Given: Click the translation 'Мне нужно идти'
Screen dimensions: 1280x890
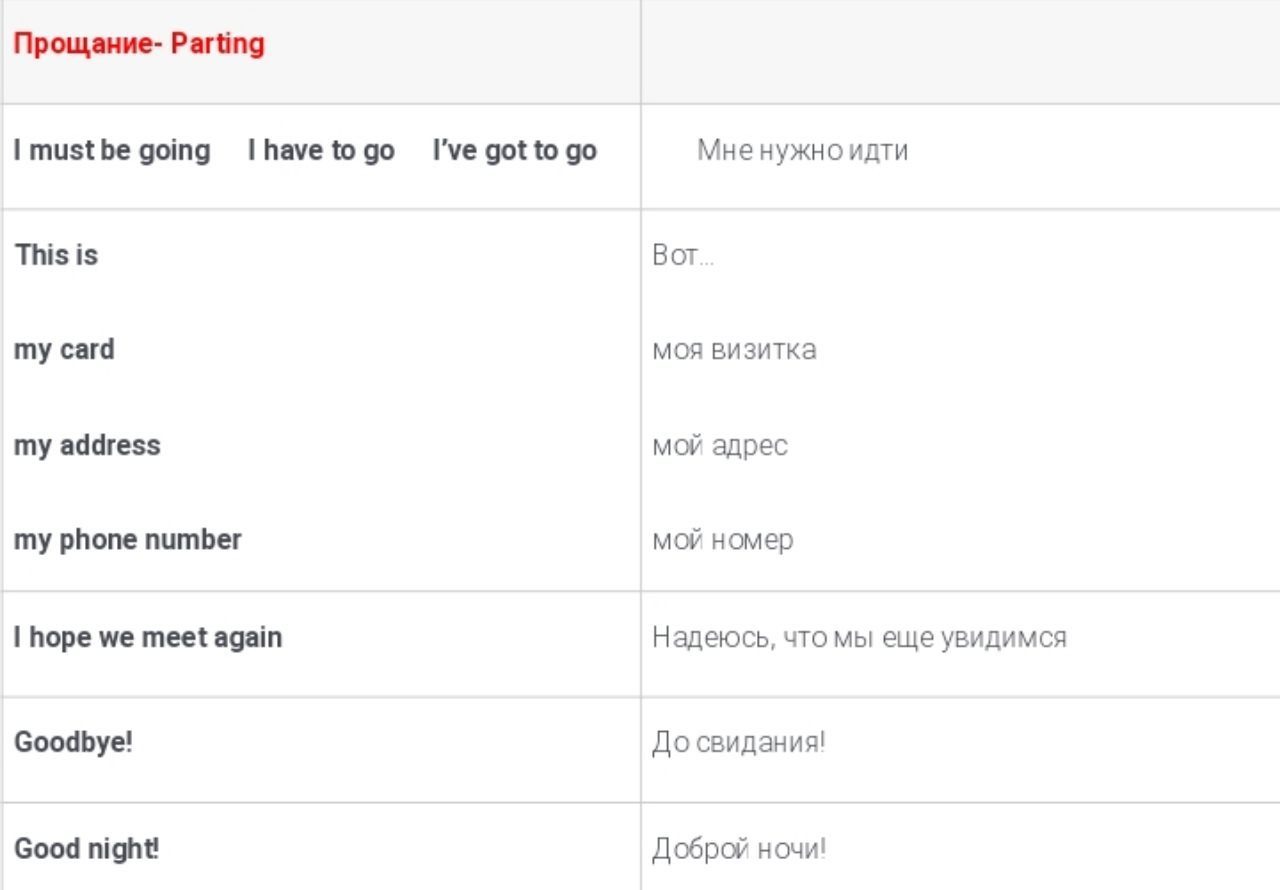Looking at the screenshot, I should coord(802,151).
